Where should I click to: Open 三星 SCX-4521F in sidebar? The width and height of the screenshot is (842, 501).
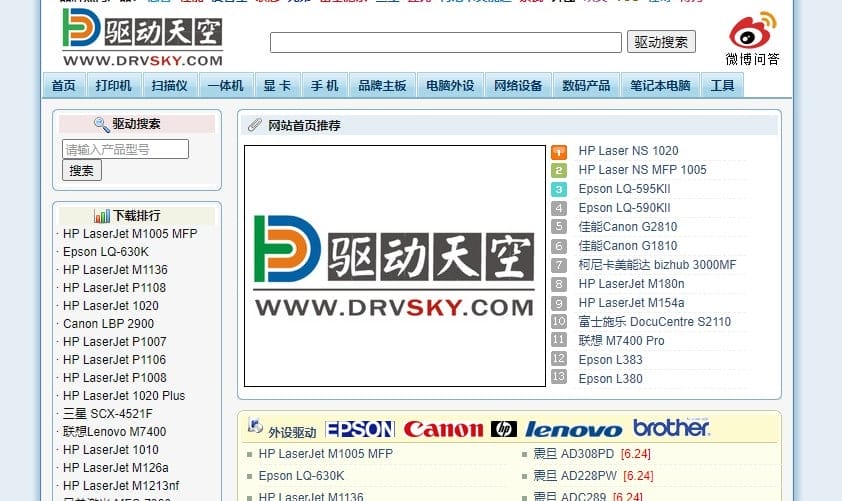107,413
